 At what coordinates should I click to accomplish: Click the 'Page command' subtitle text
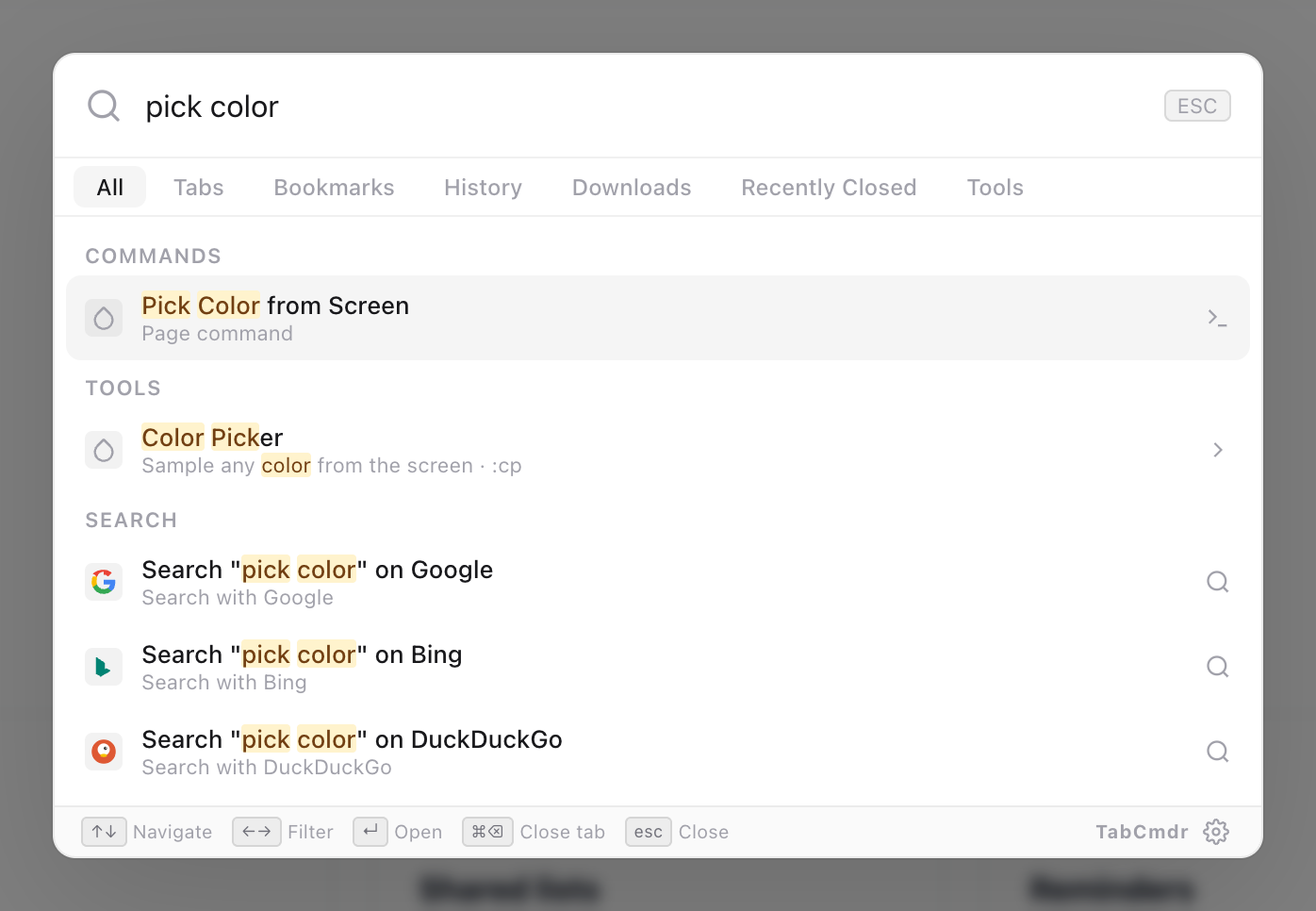pyautogui.click(x=217, y=334)
